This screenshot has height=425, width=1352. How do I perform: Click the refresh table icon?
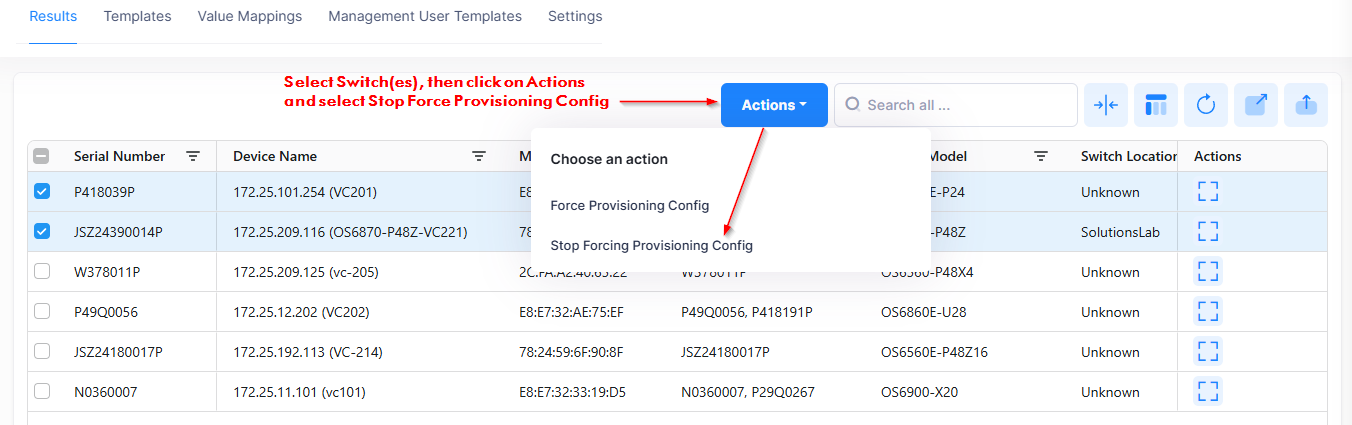1206,105
